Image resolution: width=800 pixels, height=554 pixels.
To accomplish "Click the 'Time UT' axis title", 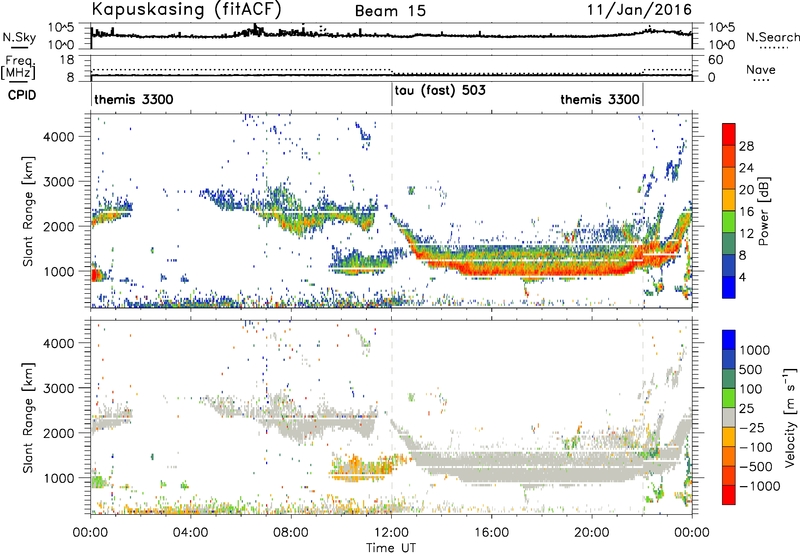I will [391, 548].
